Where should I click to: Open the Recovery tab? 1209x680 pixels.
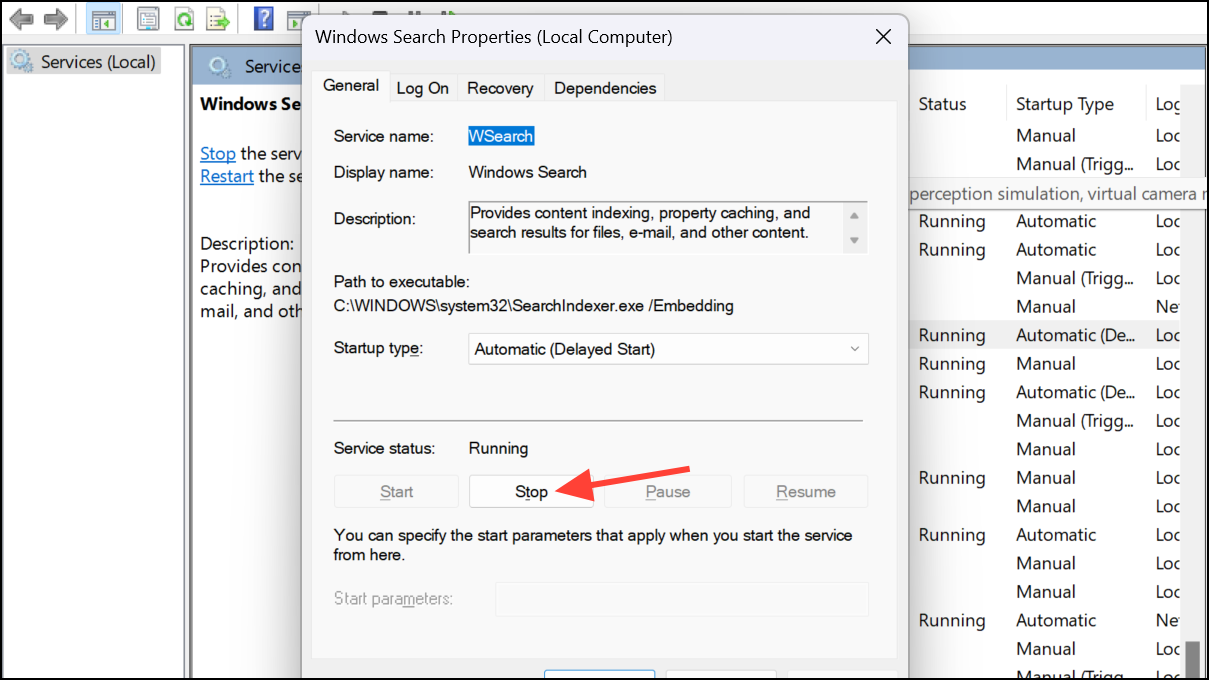[500, 88]
